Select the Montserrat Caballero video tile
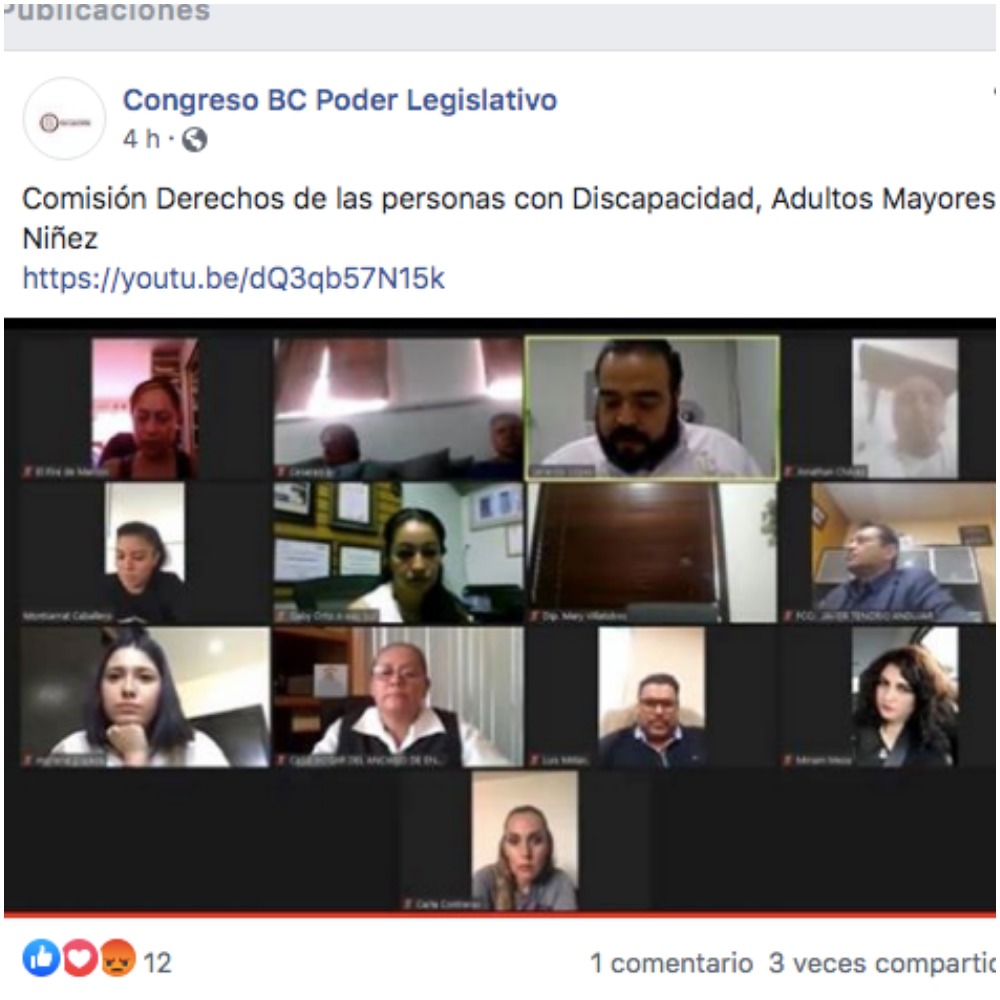Screen dimensions: 1000x1000 click(145, 552)
